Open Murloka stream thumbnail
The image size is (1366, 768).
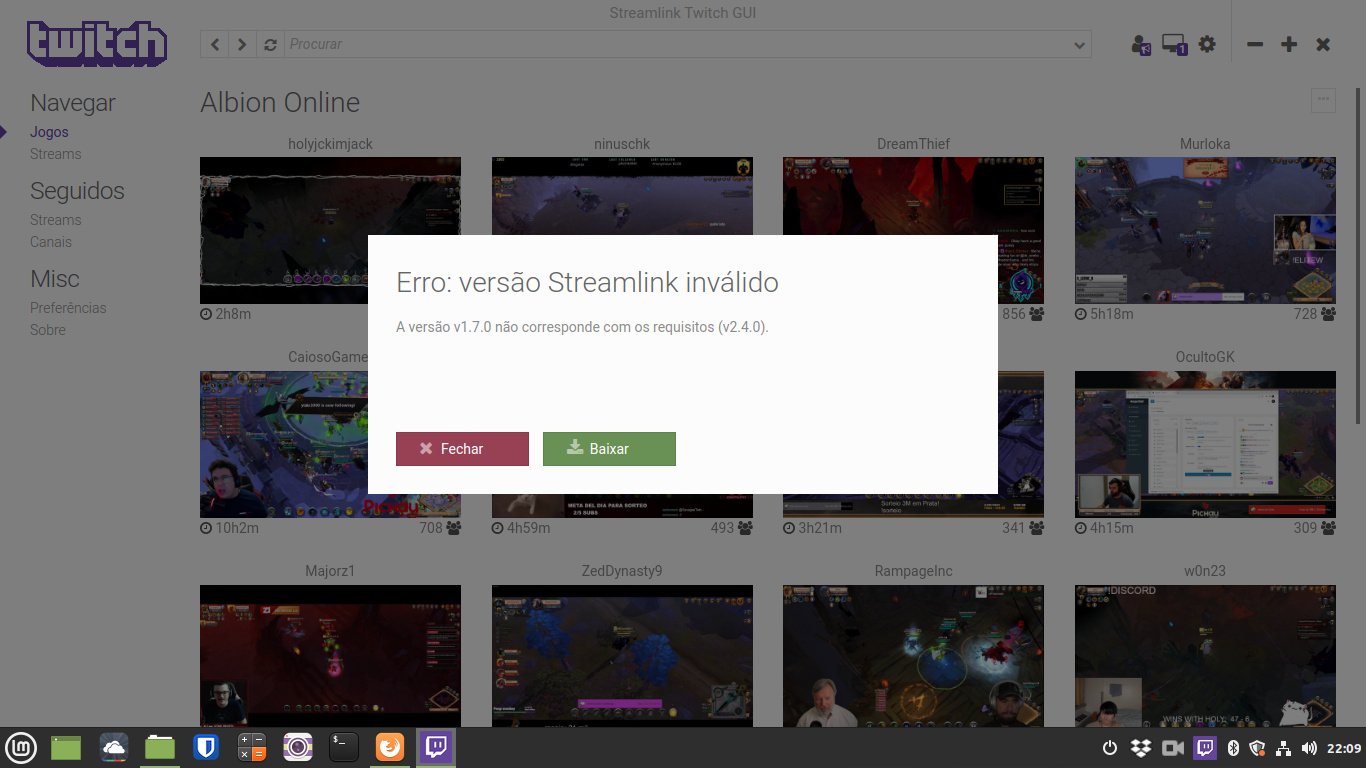coord(1205,230)
